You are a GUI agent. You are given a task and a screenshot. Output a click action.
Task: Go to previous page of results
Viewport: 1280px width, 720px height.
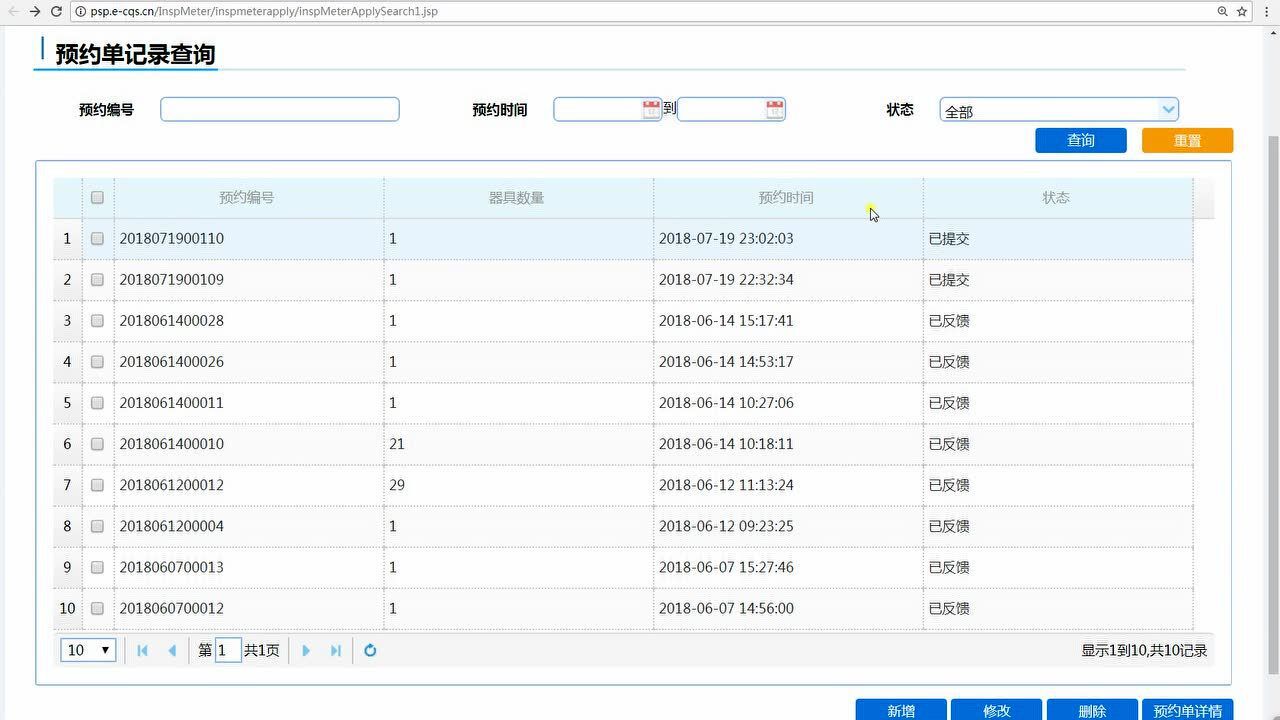pos(172,650)
